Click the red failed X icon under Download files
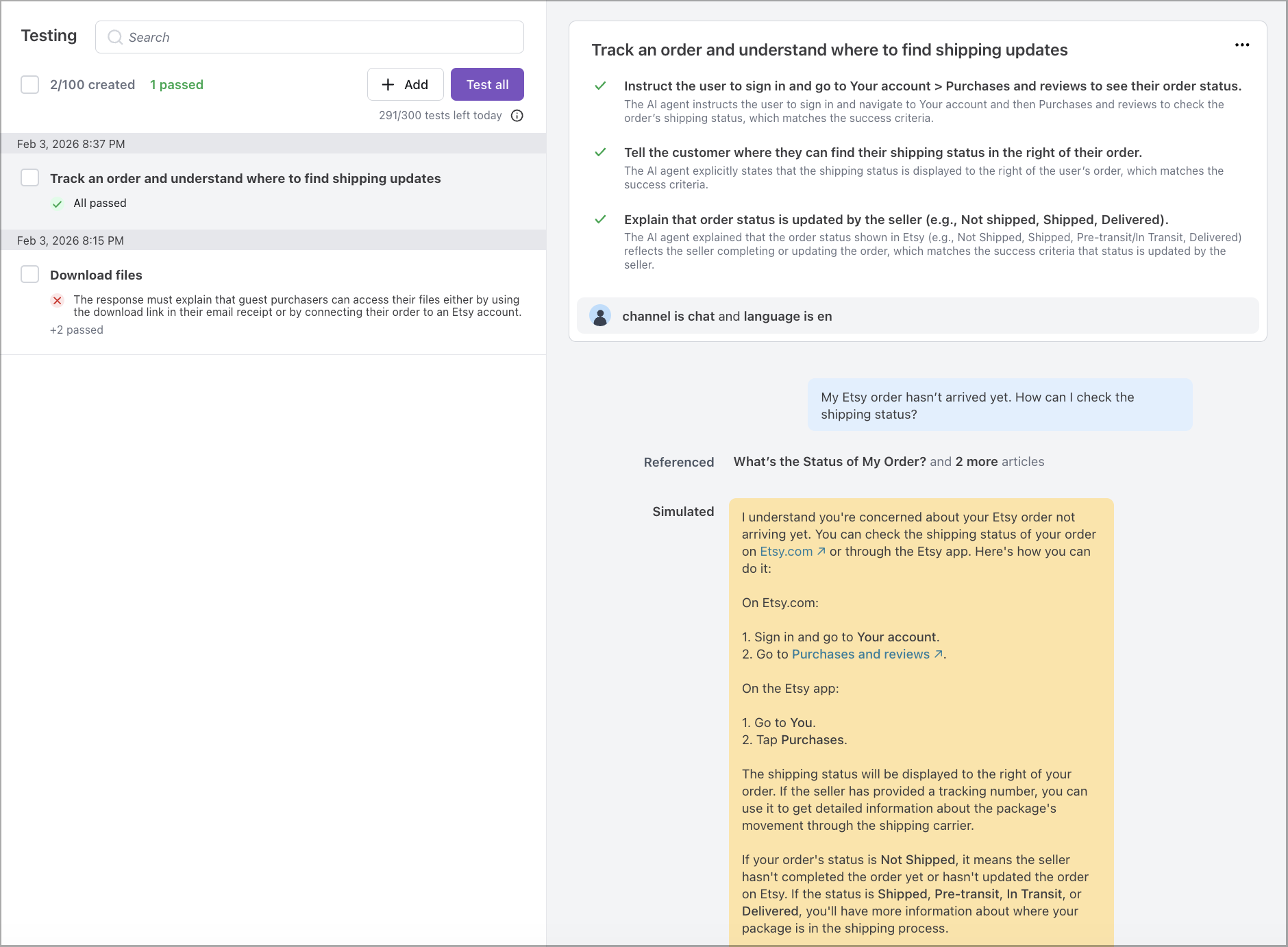The height and width of the screenshot is (947, 1288). click(x=58, y=300)
